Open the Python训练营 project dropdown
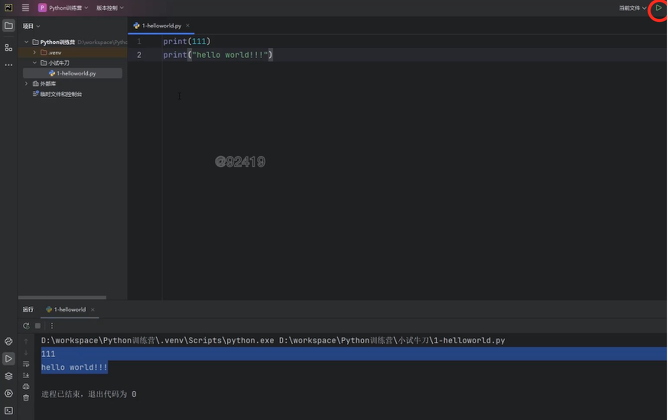668x420 pixels. pyautogui.click(x=63, y=8)
